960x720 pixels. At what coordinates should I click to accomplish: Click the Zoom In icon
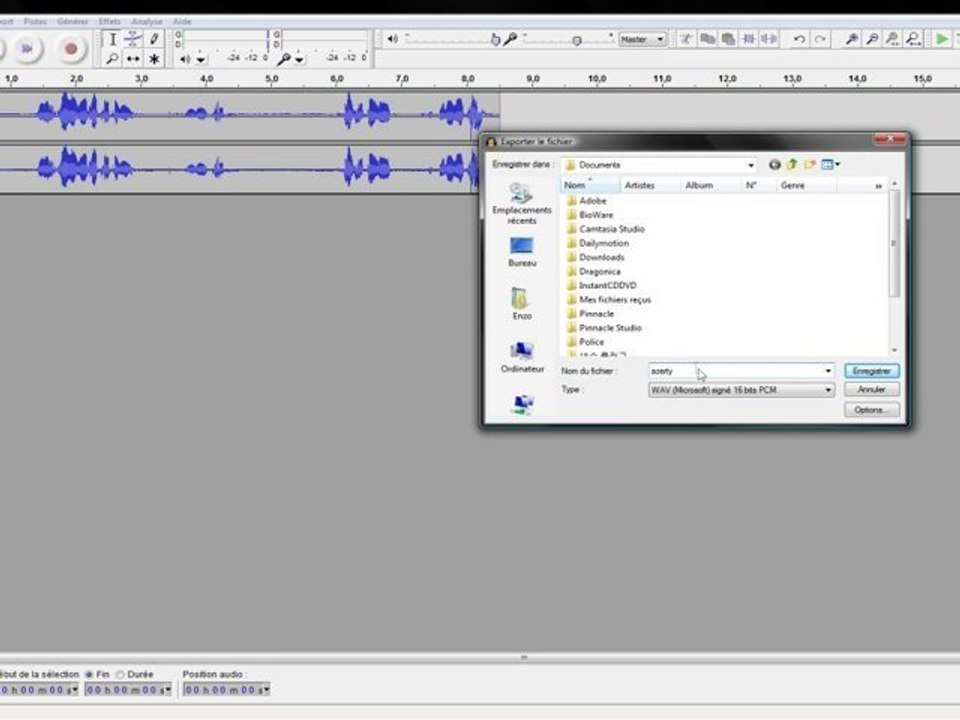[852, 40]
